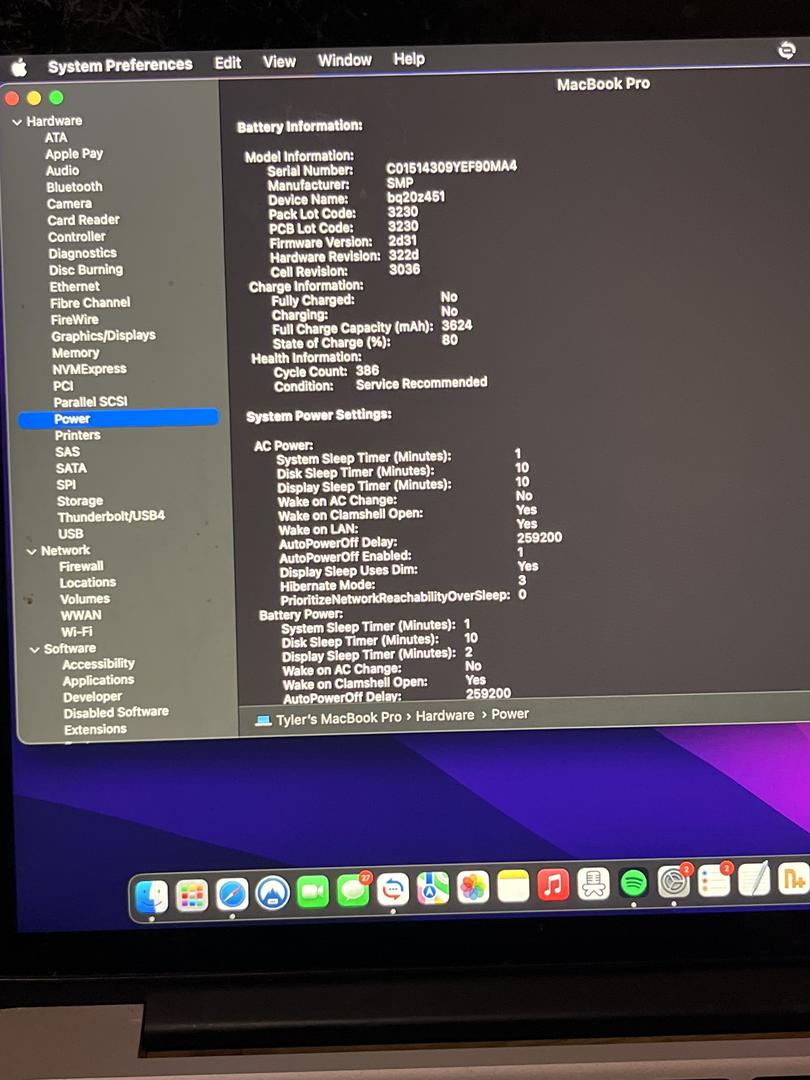The width and height of the screenshot is (810, 1080).
Task: Open FaceTime from the dock
Action: click(313, 892)
